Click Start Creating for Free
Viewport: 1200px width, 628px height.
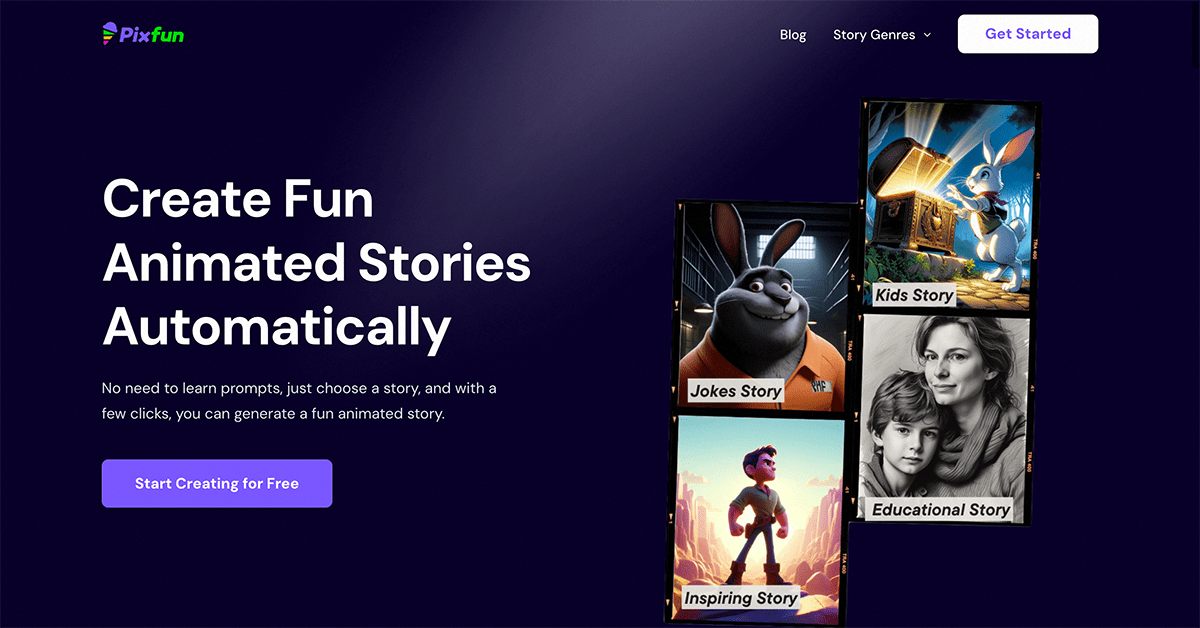click(217, 483)
